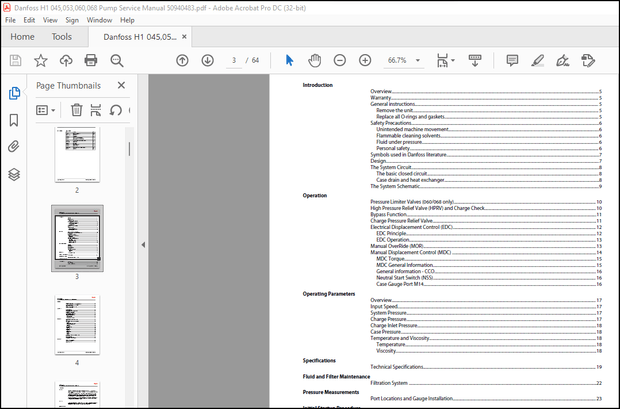This screenshot has width=620, height=409.
Task: Open the Edit menu
Action: point(29,20)
